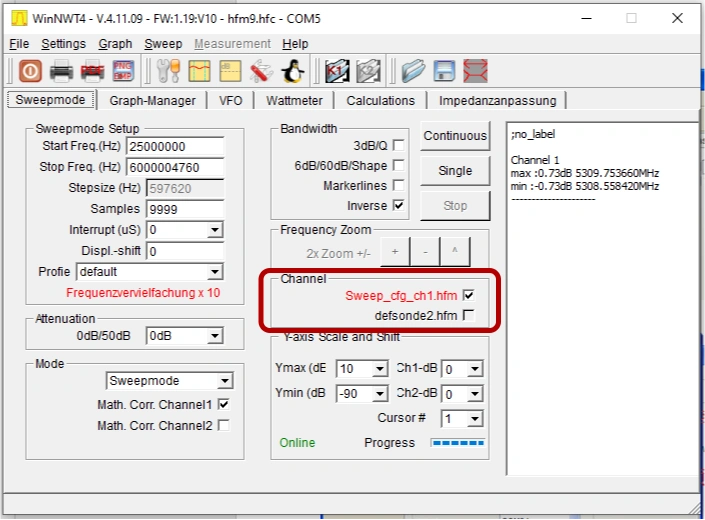
Task: Disable Math. Corr. Channel1 checkbox
Action: click(223, 404)
